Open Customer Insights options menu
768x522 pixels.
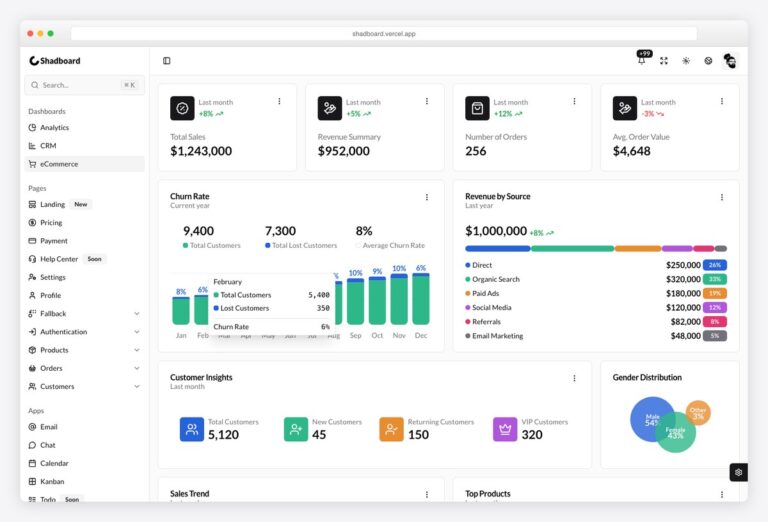point(574,379)
